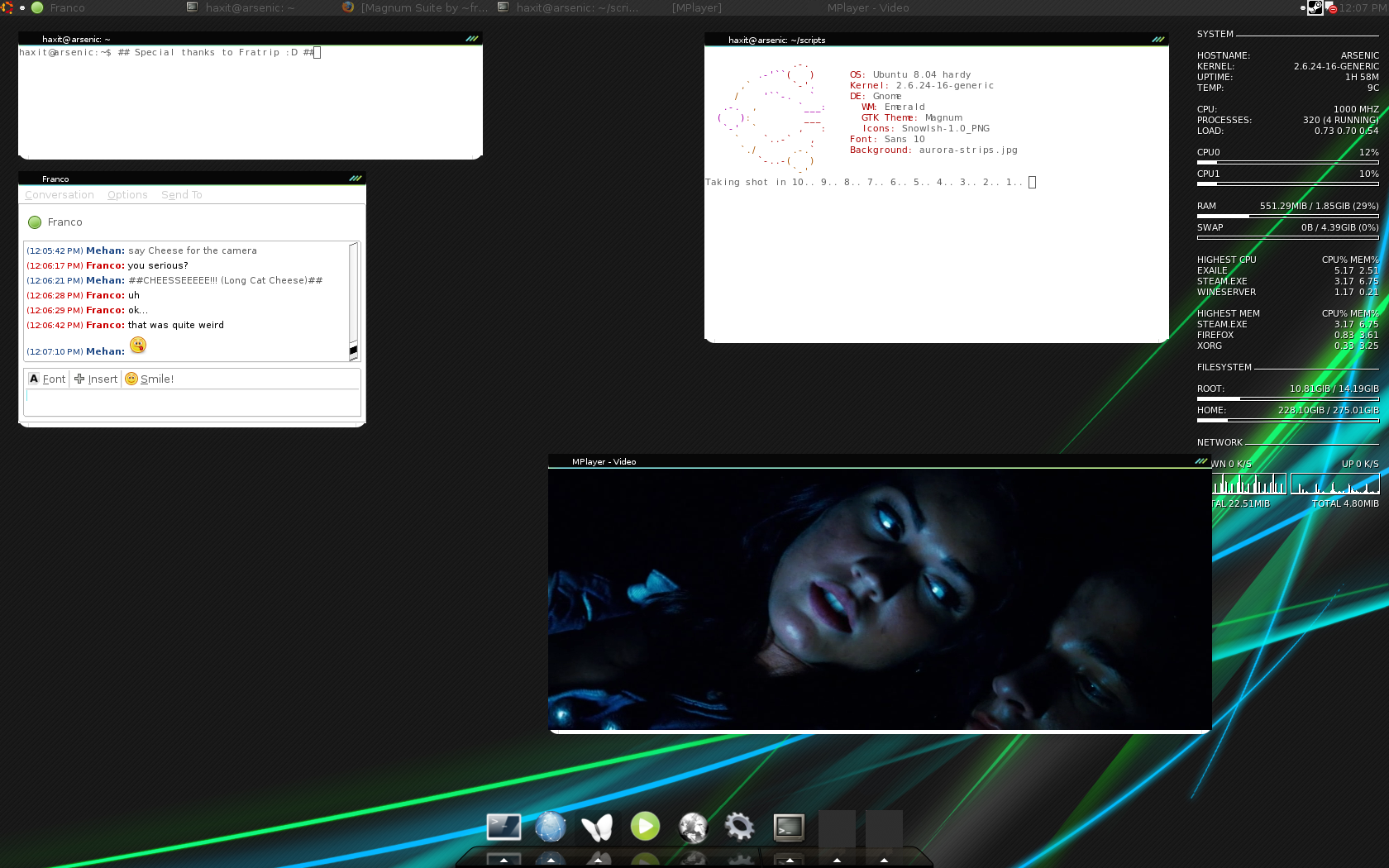Click the HOME filesystem usage bar
Image resolution: width=1389 pixels, height=868 pixels.
tap(1288, 420)
